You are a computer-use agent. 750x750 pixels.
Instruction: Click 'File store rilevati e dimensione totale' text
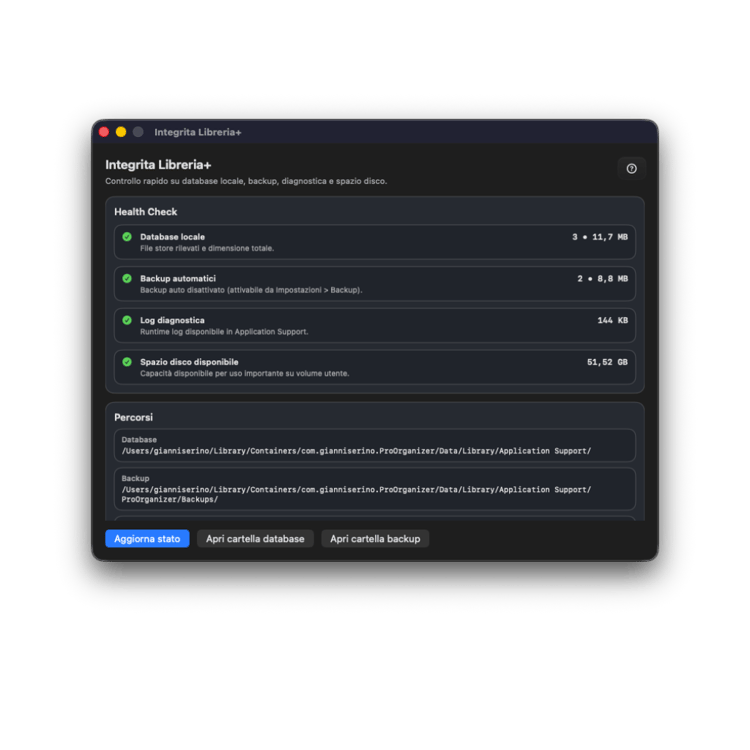point(207,248)
